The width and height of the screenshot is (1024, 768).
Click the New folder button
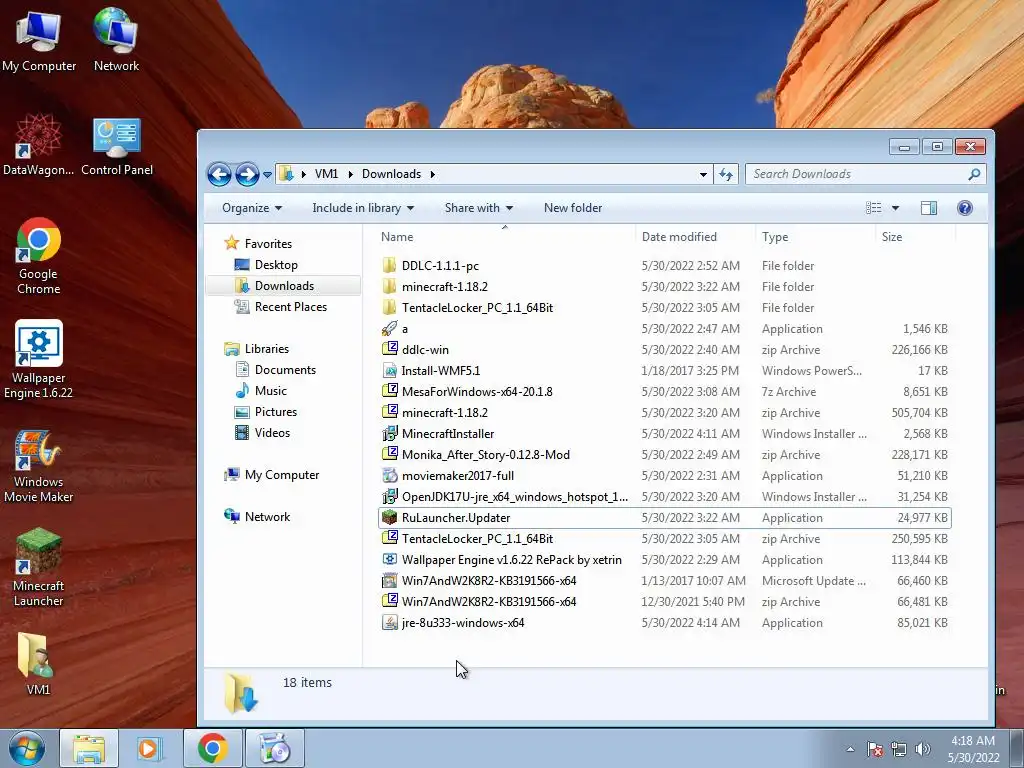(573, 208)
